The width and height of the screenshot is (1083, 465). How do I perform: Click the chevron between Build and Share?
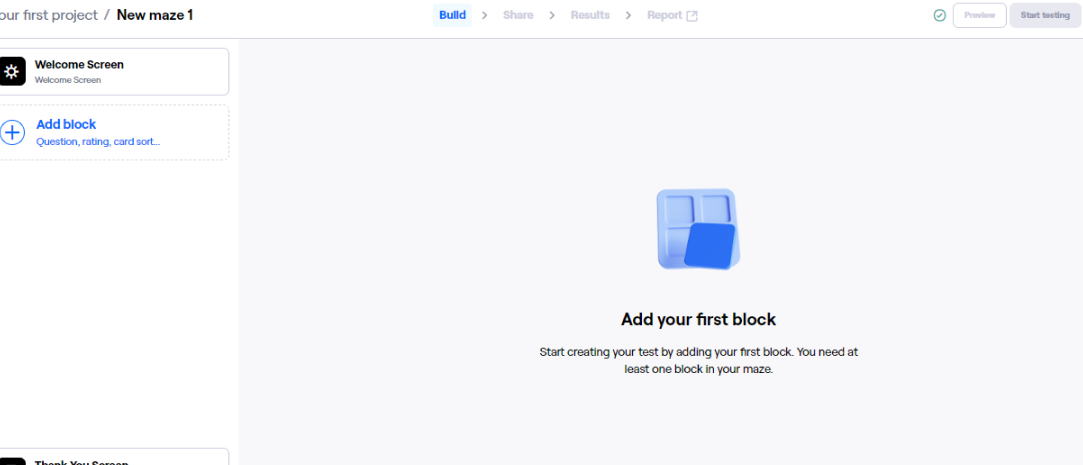(485, 15)
